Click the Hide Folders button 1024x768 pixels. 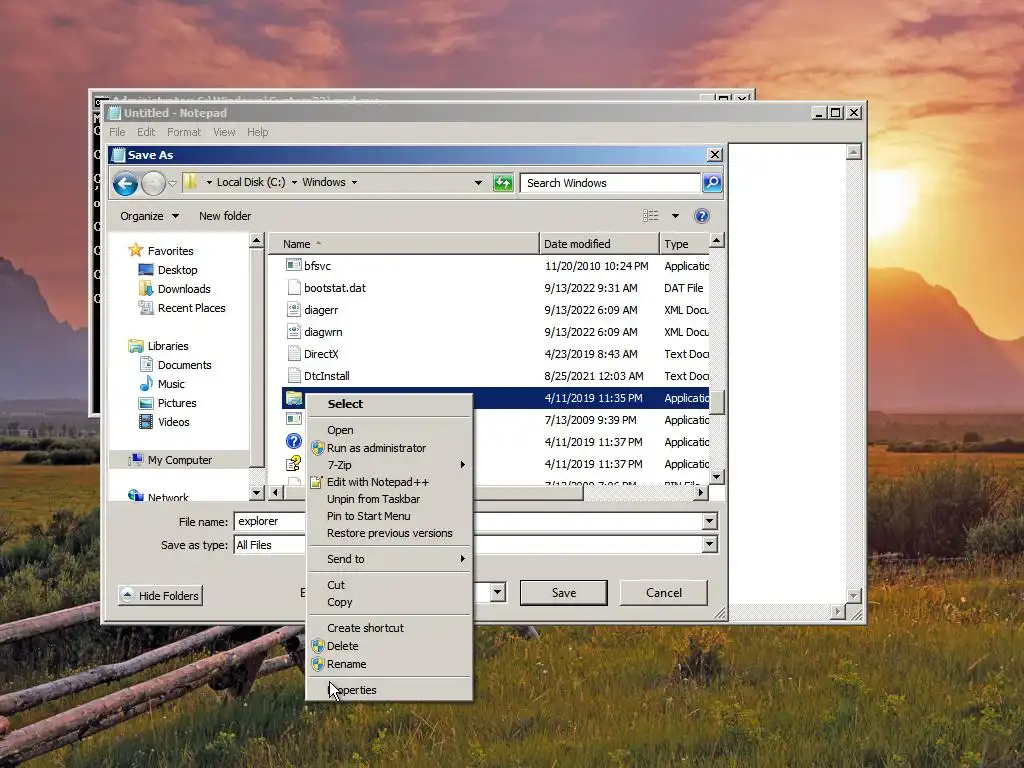[x=161, y=596]
